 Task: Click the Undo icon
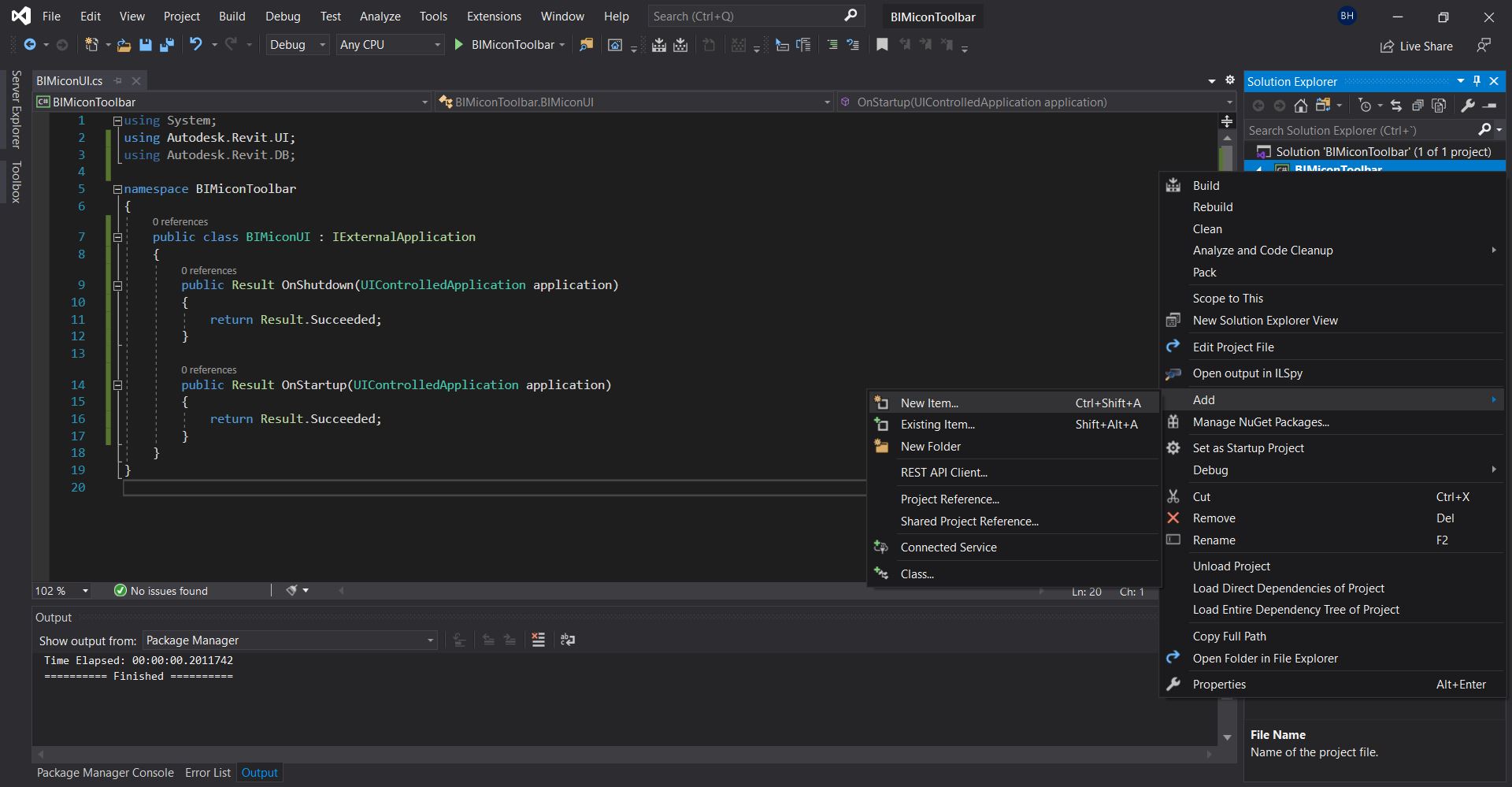(x=196, y=45)
